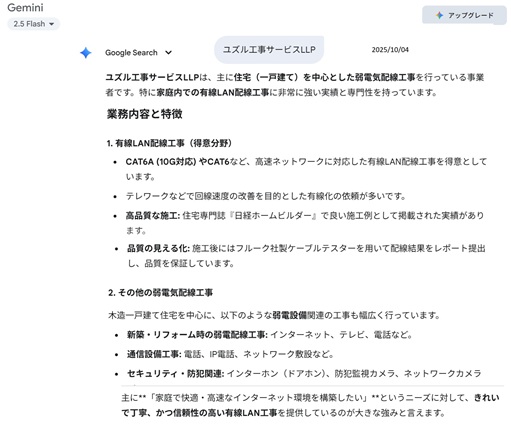Image resolution: width=511 pixels, height=430 pixels.
Task: Click the 新築・リフォーム時の弱電配線工事 bullet
Action: pyautogui.click(x=269, y=335)
